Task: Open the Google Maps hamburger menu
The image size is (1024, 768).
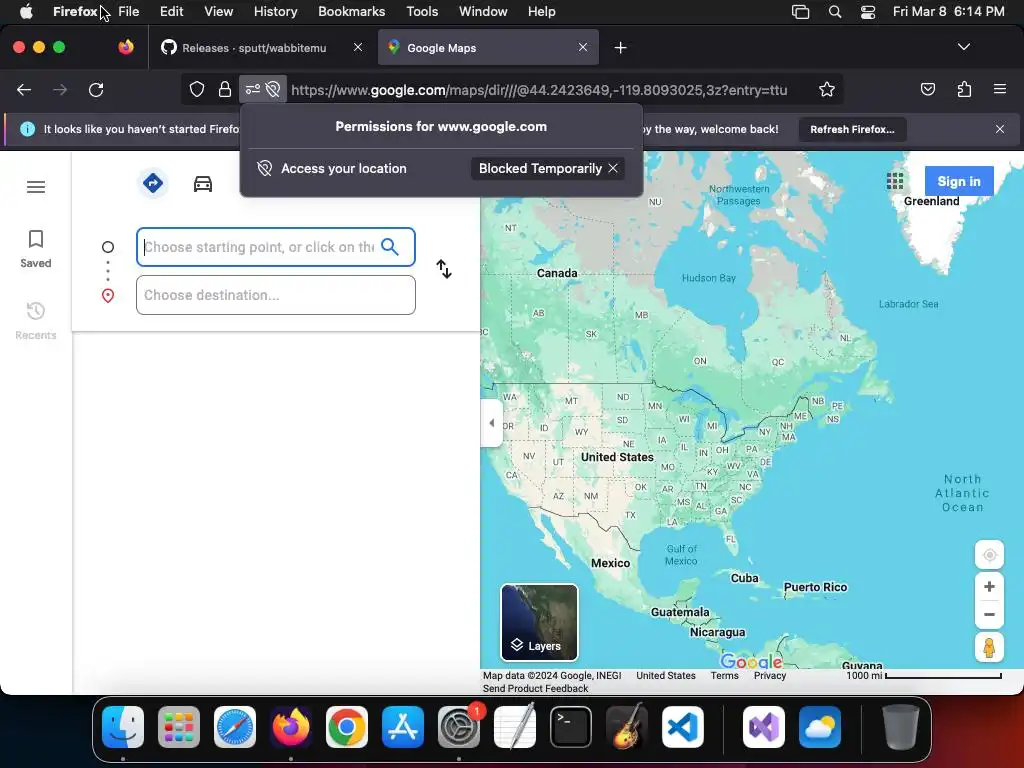Action: (36, 187)
